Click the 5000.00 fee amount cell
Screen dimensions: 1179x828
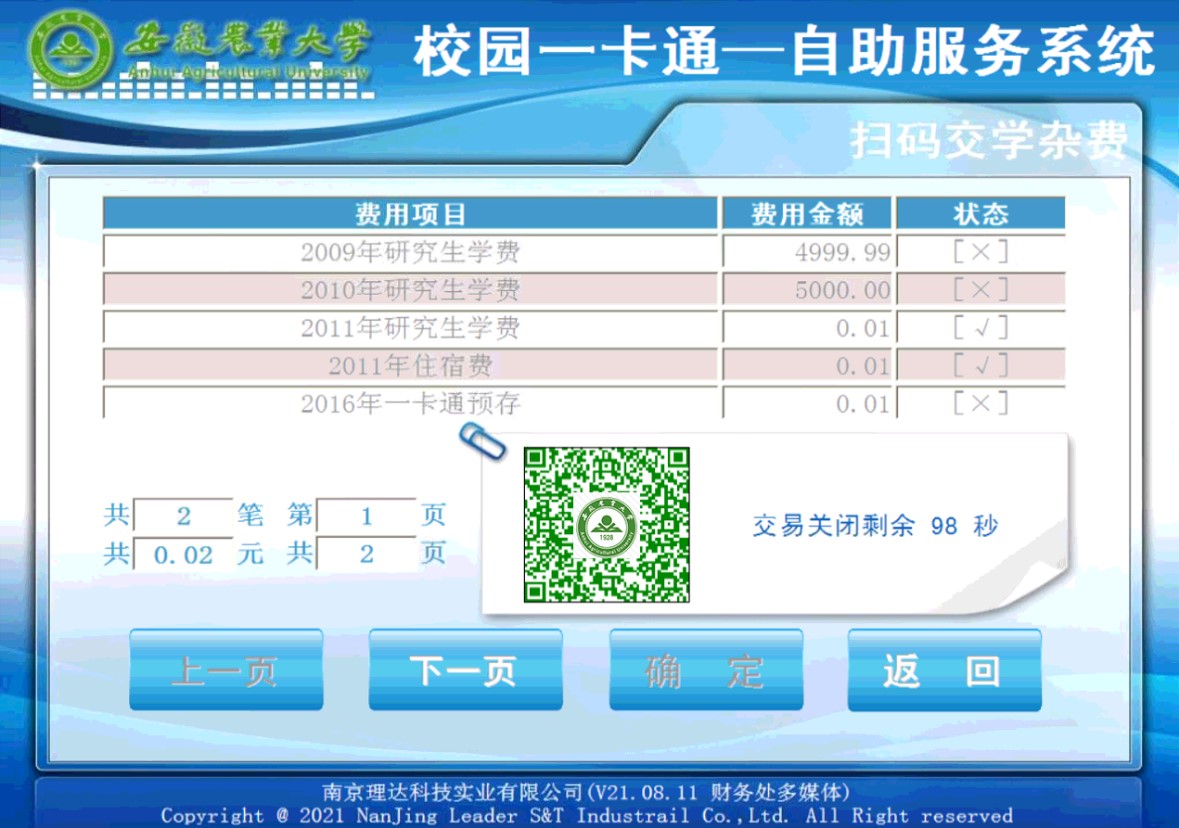click(805, 290)
